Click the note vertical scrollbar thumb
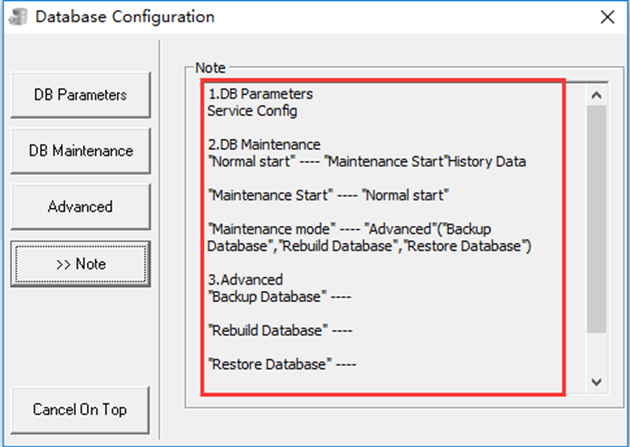The height and width of the screenshot is (447, 630). coord(596,219)
